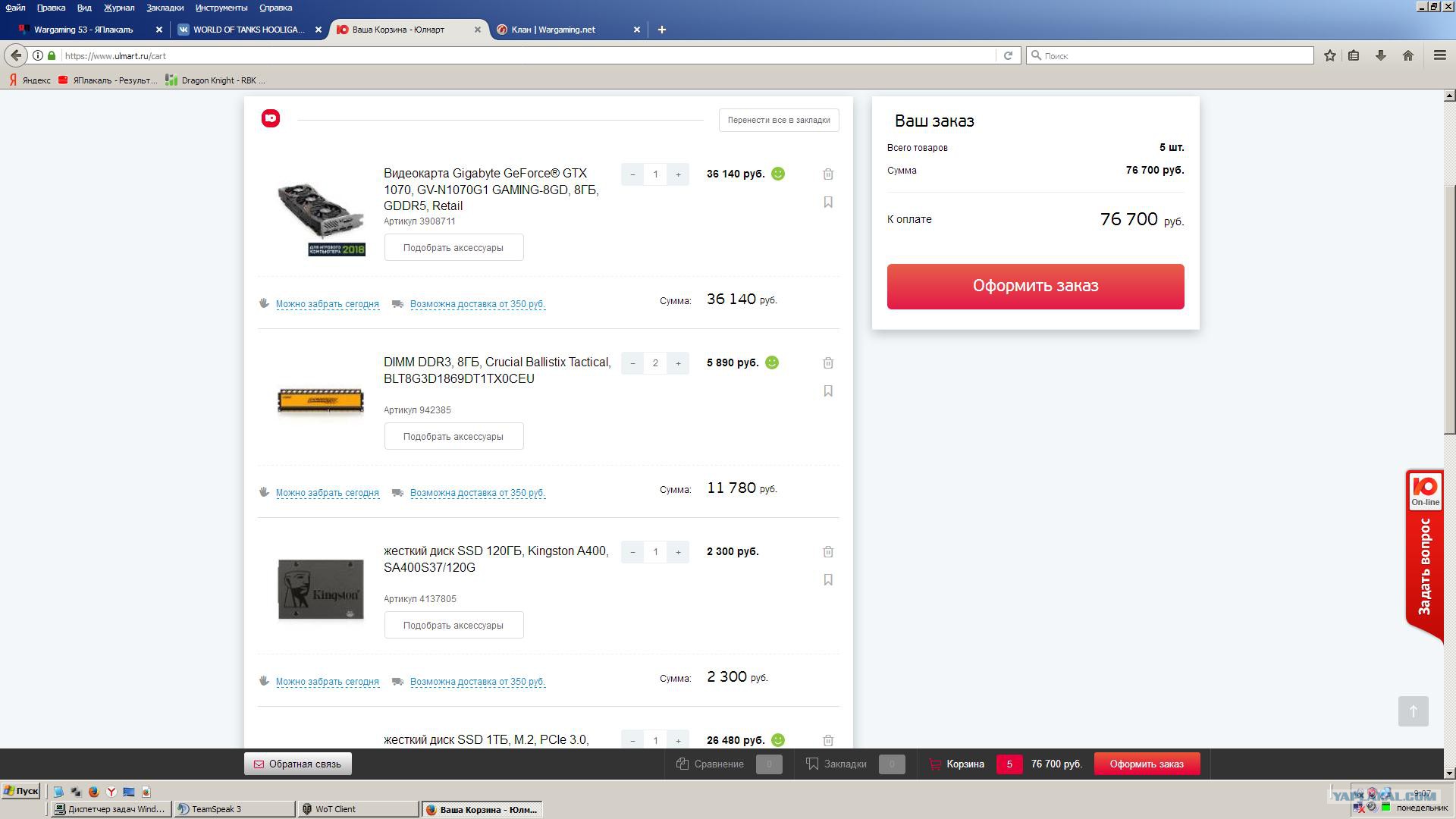The width and height of the screenshot is (1456, 819).
Task: Bookmark the Gigabyte GeForce GTX 1070 item
Action: point(828,202)
